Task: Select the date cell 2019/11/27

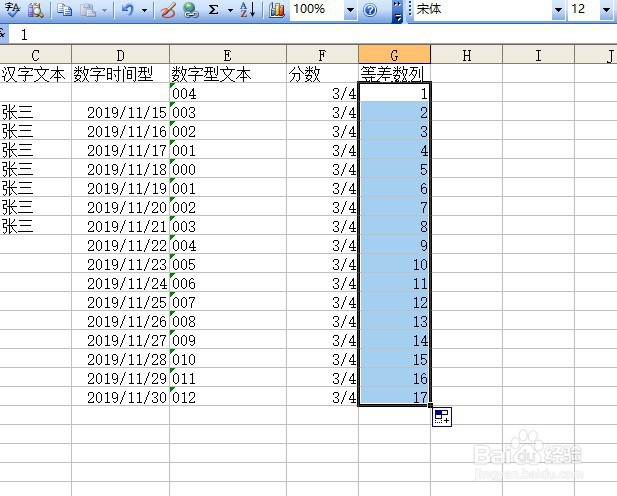Action: (120, 340)
